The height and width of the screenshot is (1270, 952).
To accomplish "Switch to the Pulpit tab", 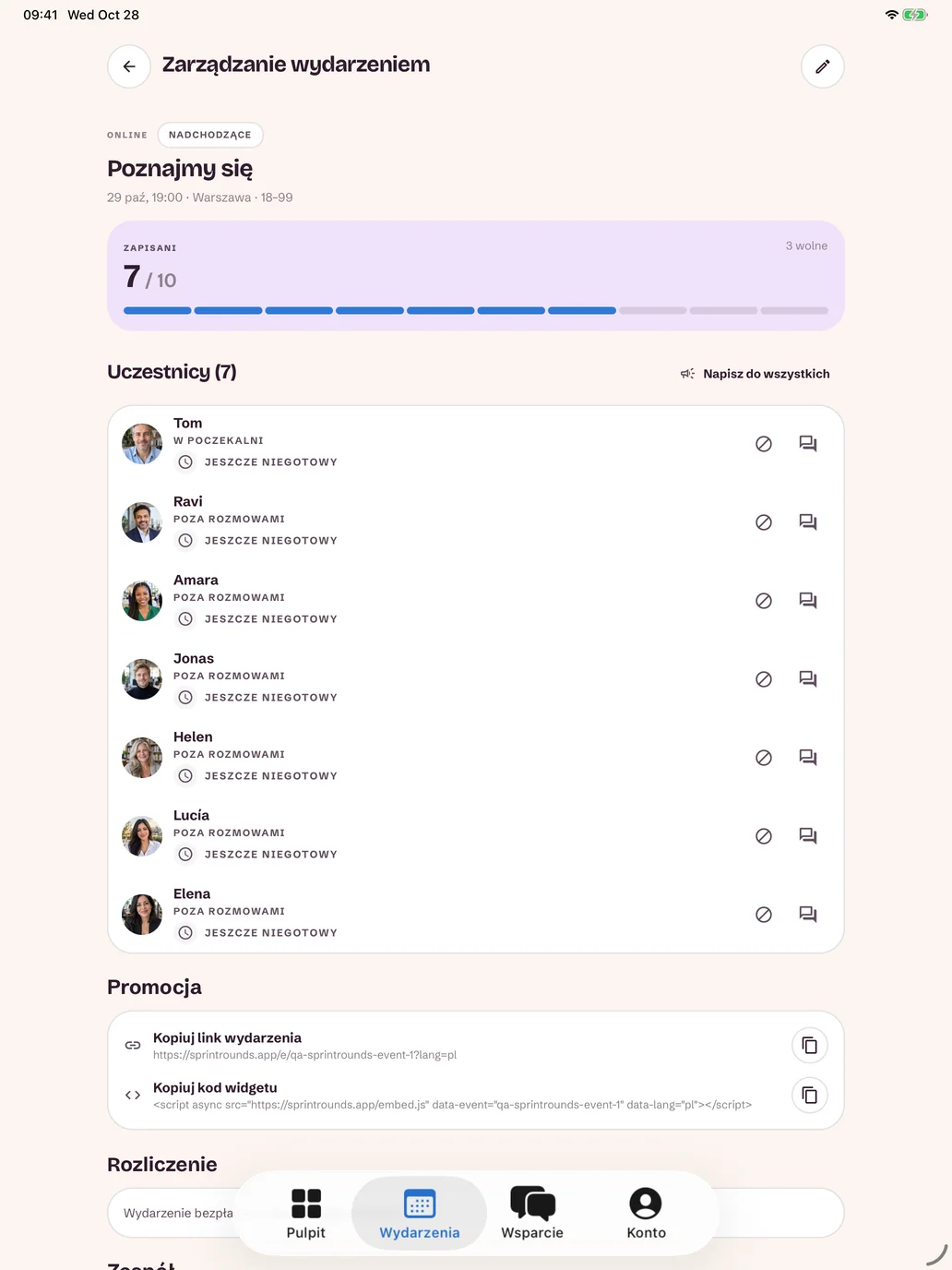I will point(306,1214).
